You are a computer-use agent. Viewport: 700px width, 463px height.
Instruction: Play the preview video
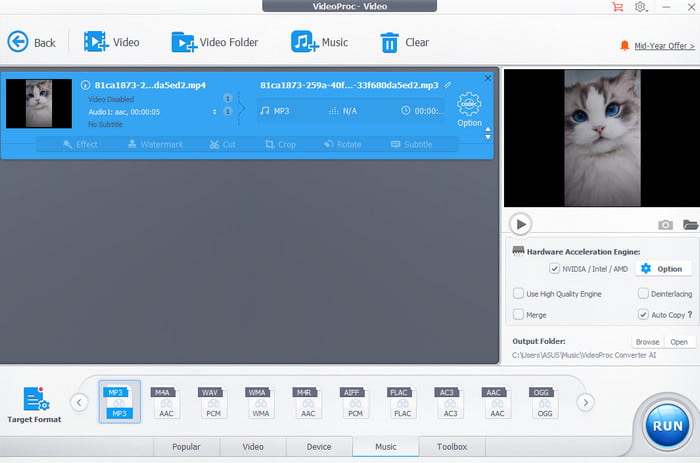click(521, 224)
